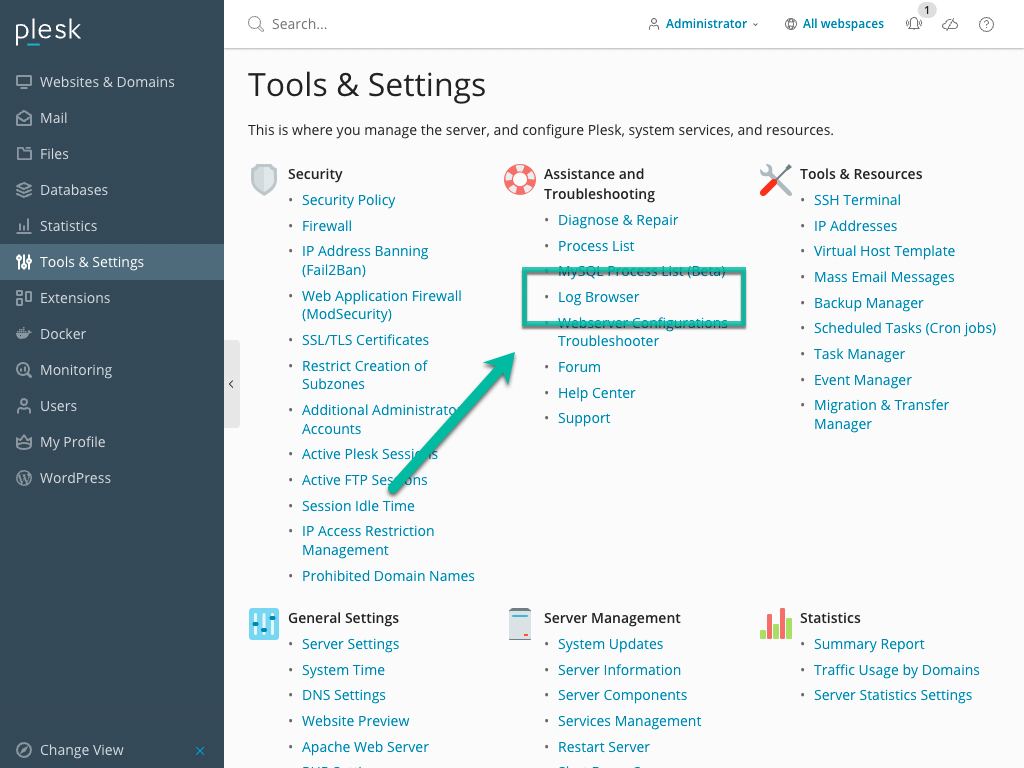The height and width of the screenshot is (768, 1024).
Task: Open the Firewall link
Action: [327, 226]
